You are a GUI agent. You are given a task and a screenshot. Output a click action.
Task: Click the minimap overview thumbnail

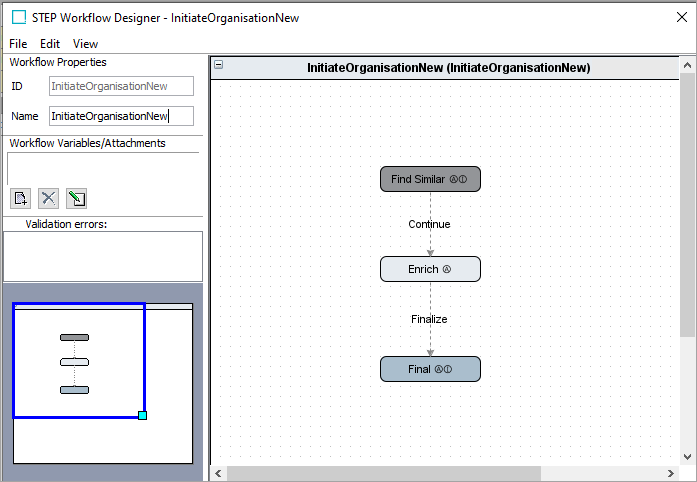click(103, 383)
